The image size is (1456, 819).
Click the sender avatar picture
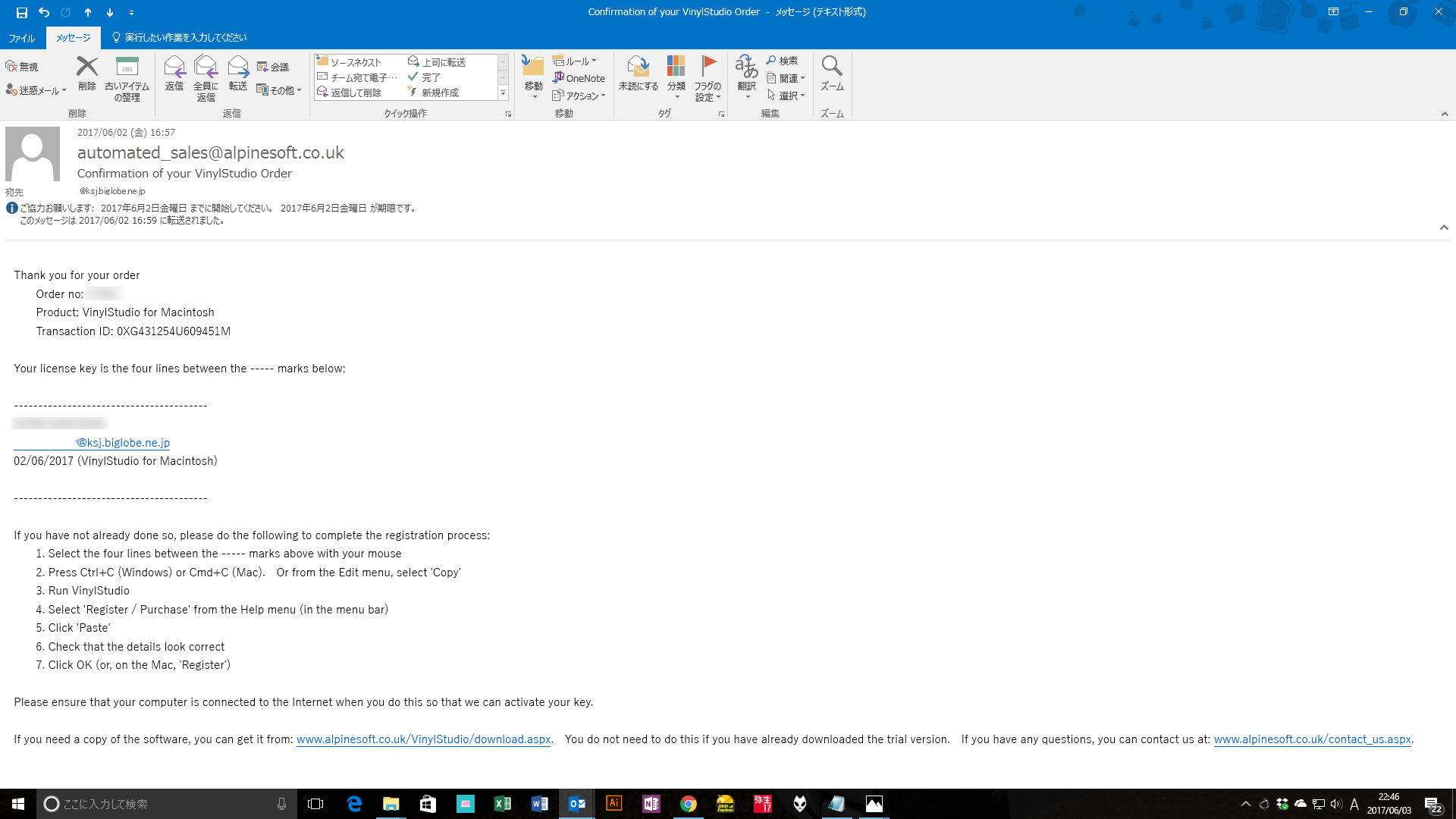click(x=33, y=154)
